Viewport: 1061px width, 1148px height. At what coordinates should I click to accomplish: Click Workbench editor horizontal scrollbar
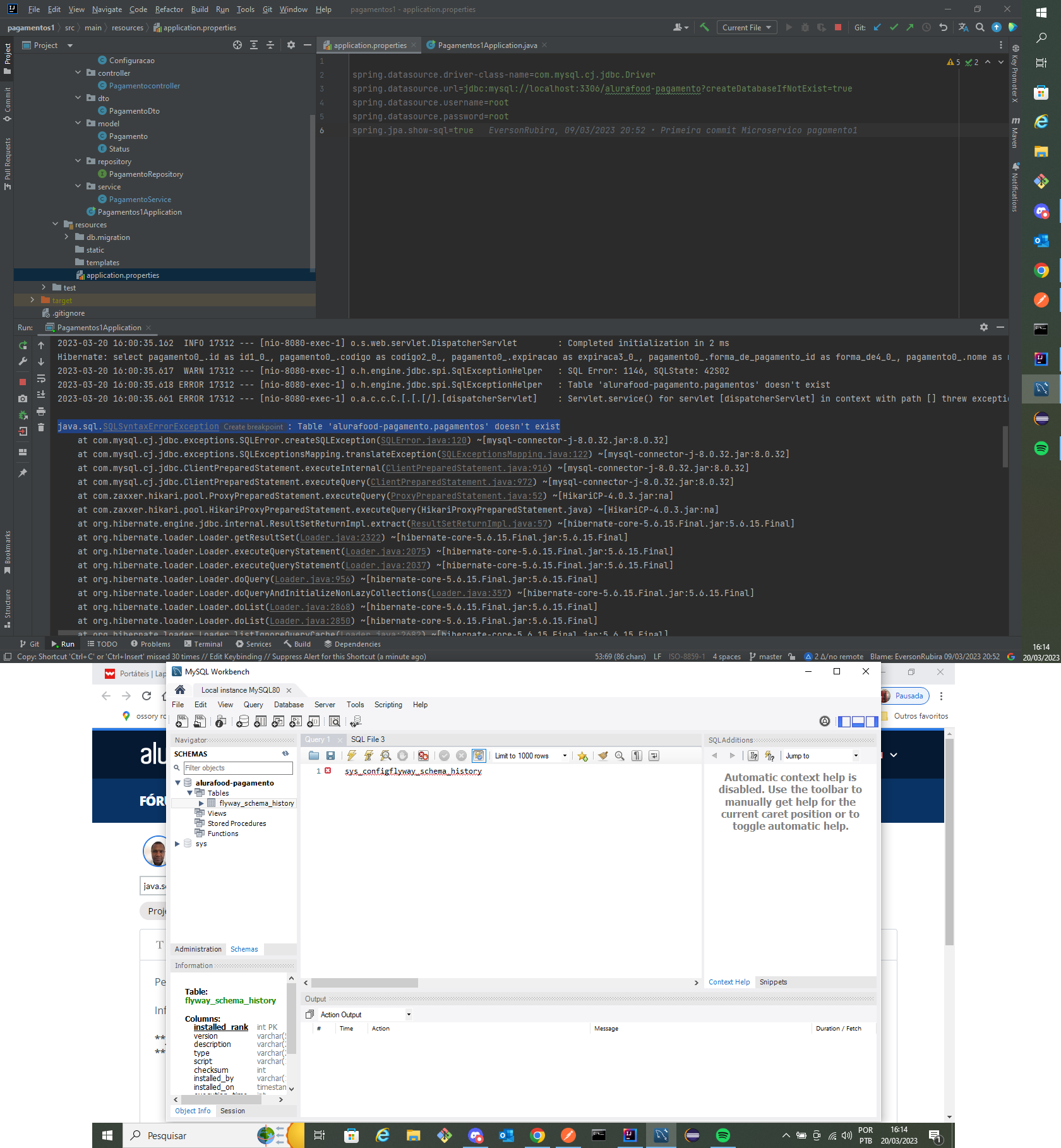click(364, 983)
